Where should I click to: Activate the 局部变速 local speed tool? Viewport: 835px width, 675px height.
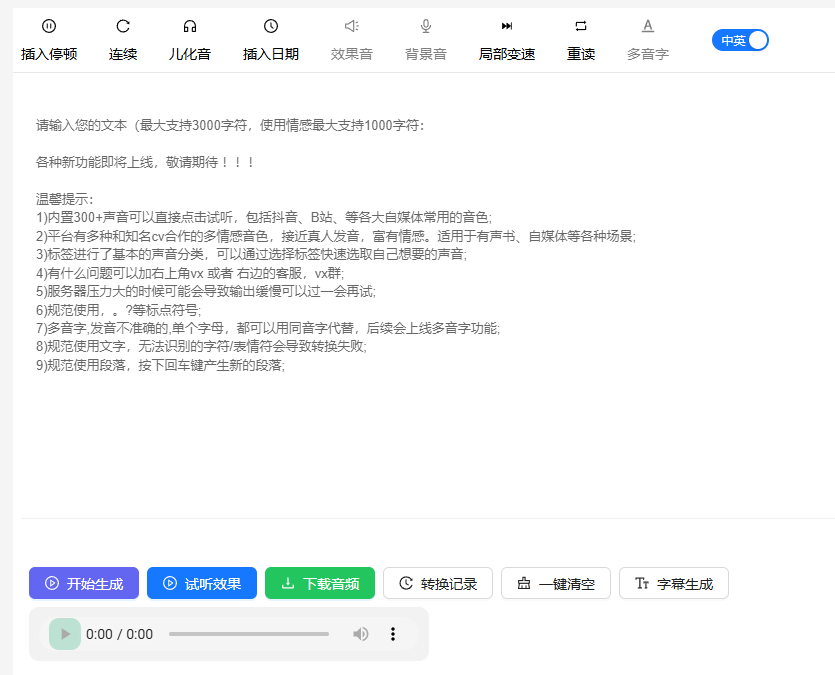506,40
